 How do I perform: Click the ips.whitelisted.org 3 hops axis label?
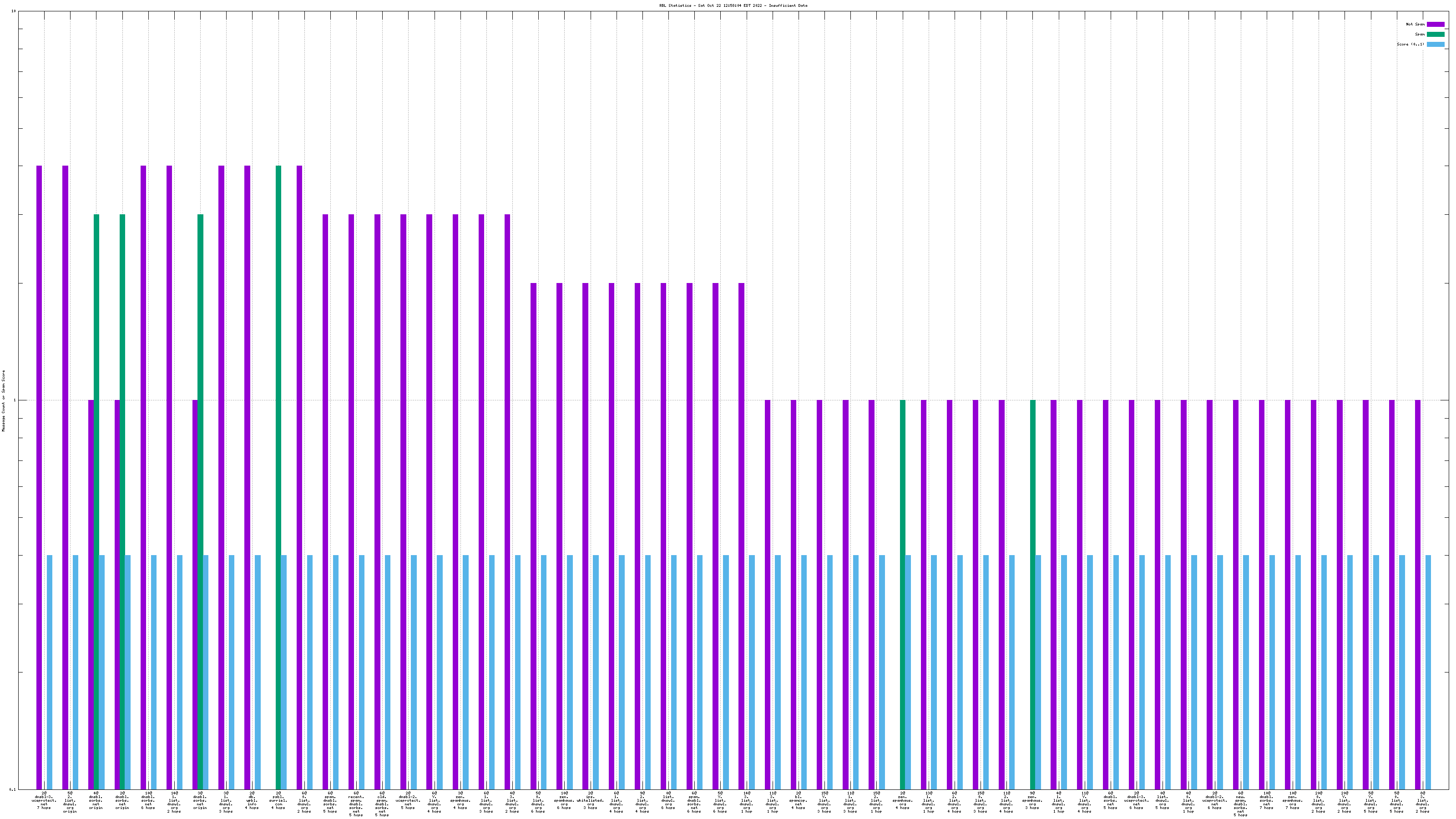[x=590, y=801]
